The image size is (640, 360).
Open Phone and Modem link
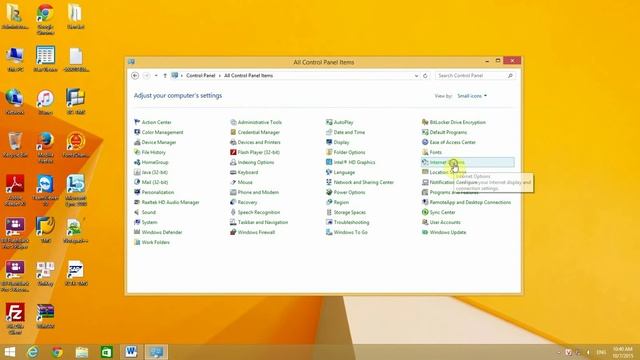(x=258, y=192)
